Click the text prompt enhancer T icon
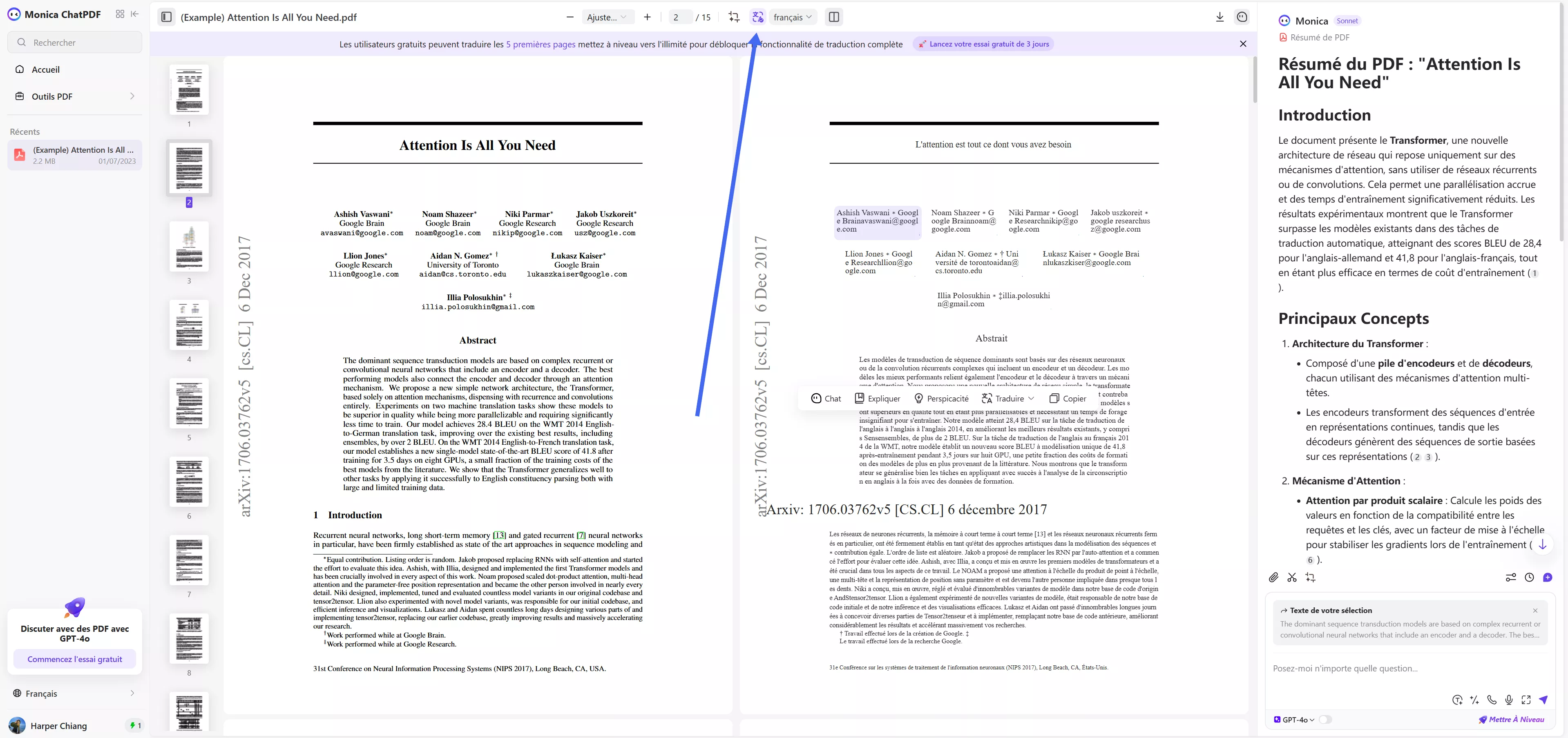Image resolution: width=1568 pixels, height=738 pixels. pos(1457,700)
